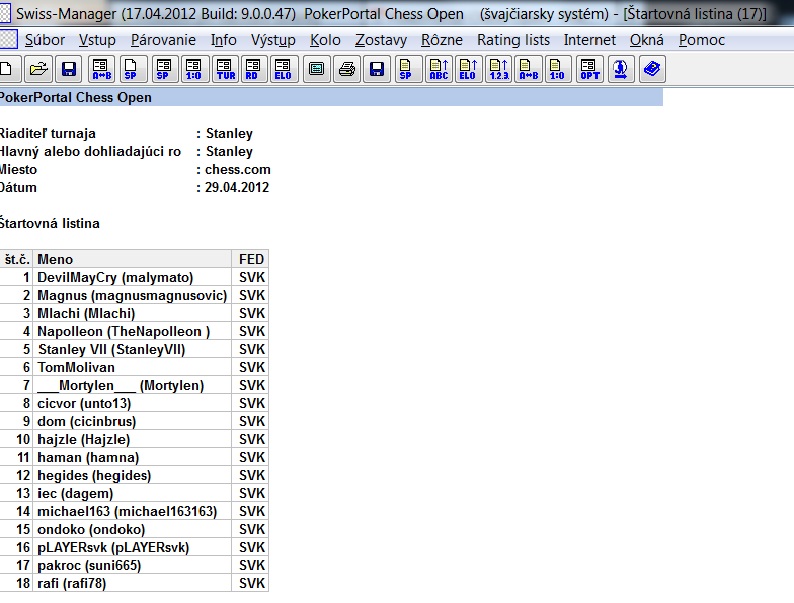The width and height of the screenshot is (794, 603).
Task: Open options with the OPT icon
Action: click(x=590, y=69)
